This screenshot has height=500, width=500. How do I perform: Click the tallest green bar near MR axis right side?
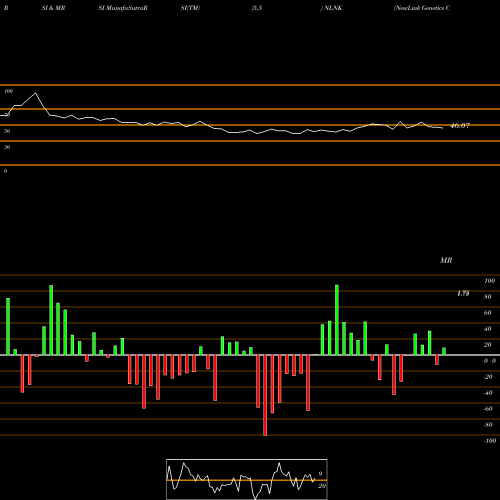pos(337,320)
